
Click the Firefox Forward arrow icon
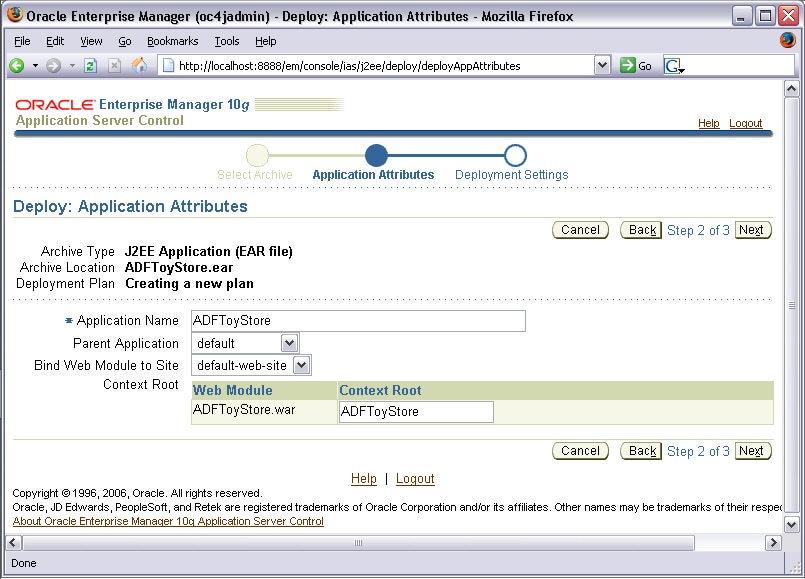[53, 66]
